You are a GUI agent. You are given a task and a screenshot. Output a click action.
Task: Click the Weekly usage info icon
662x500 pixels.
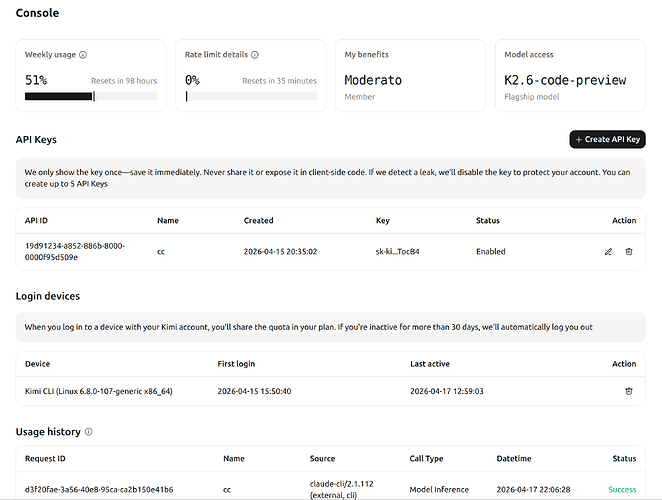coord(83,55)
